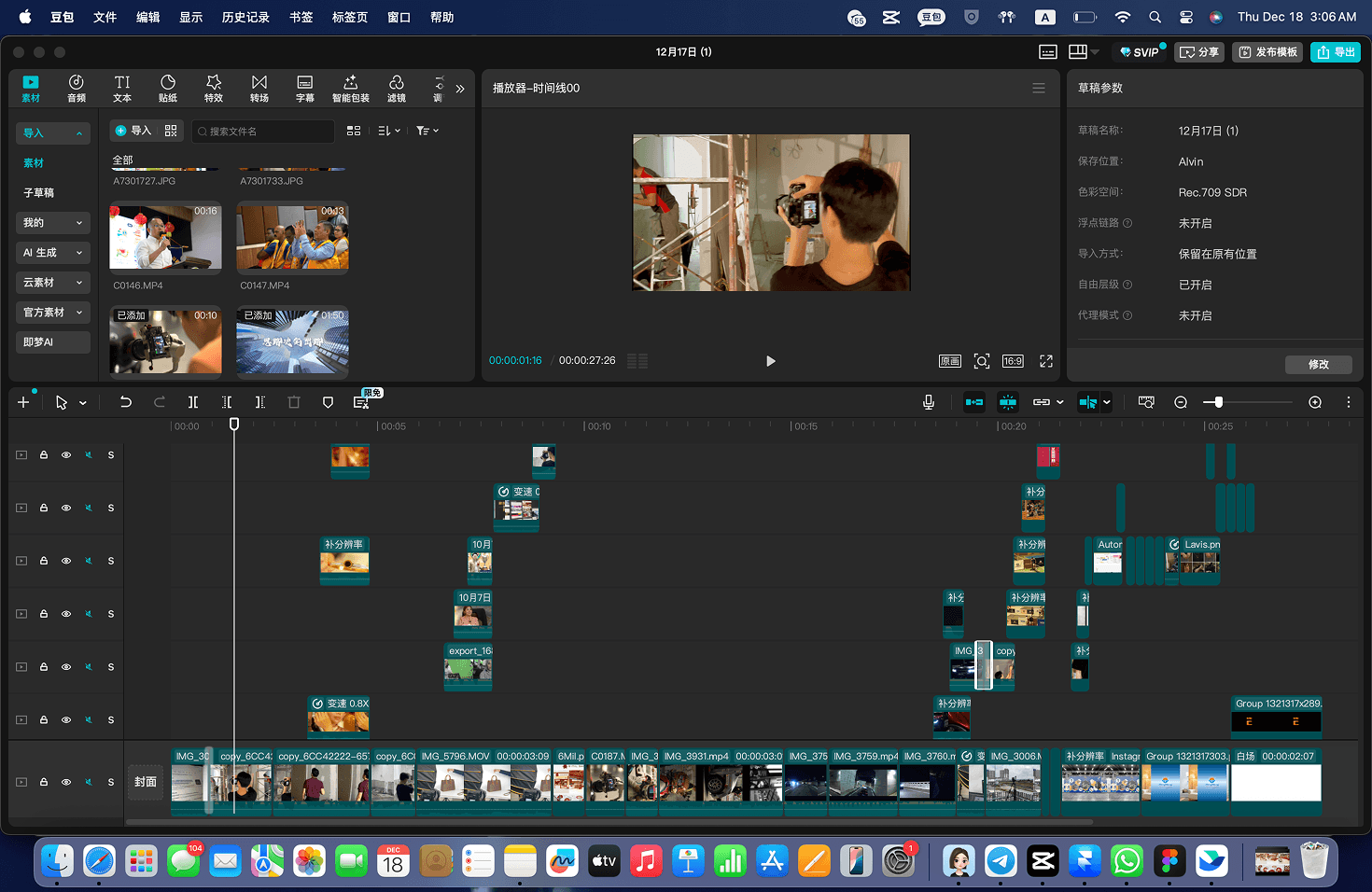Image resolution: width=1372 pixels, height=892 pixels.
Task: Toggle main track magnet
Action: (974, 402)
